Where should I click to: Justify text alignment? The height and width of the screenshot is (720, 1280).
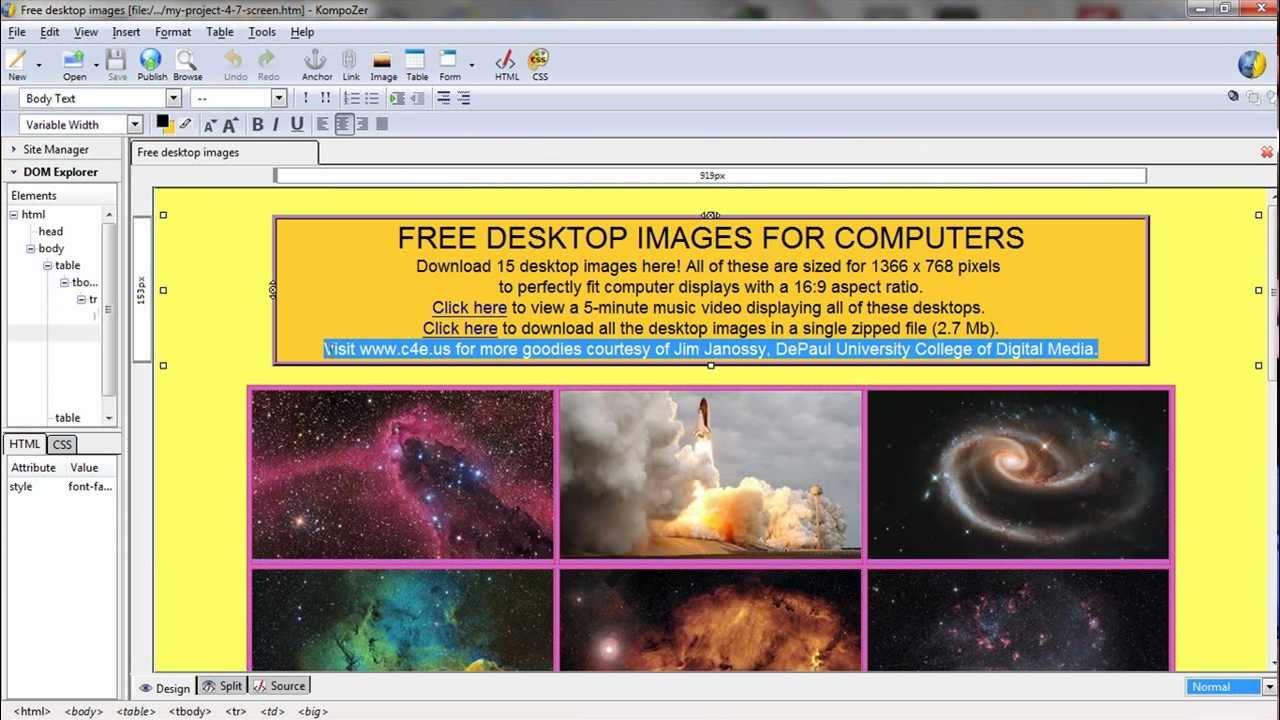pos(382,124)
